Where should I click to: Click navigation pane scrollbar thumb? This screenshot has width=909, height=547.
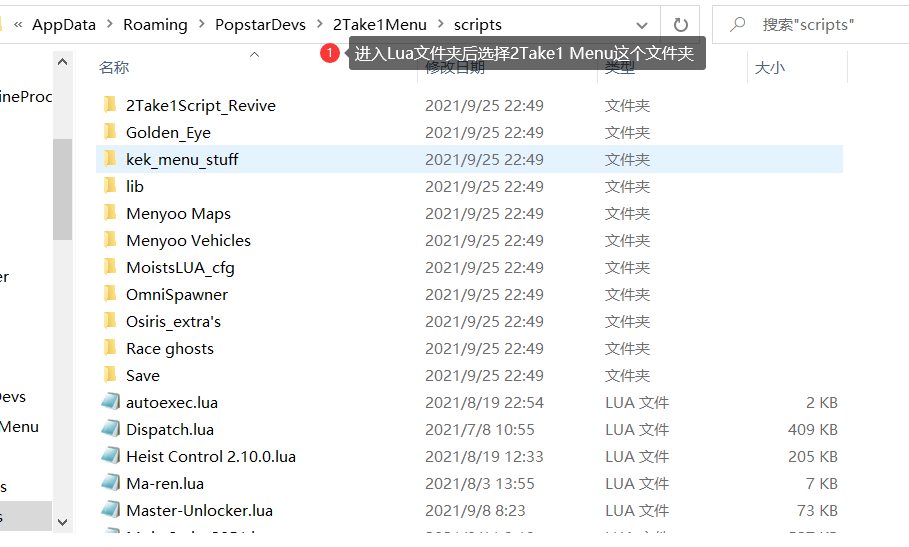(x=63, y=189)
